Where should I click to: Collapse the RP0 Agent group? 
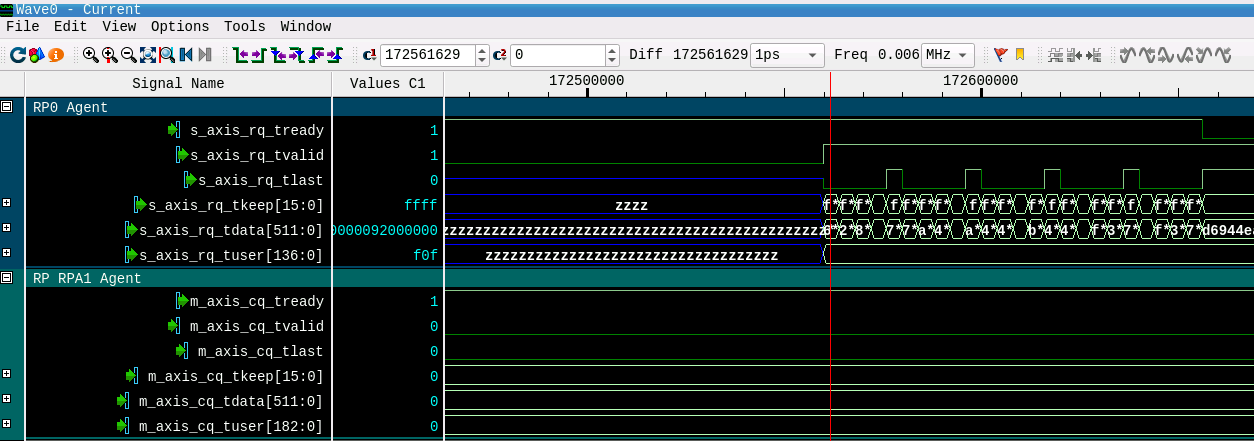tap(7, 106)
